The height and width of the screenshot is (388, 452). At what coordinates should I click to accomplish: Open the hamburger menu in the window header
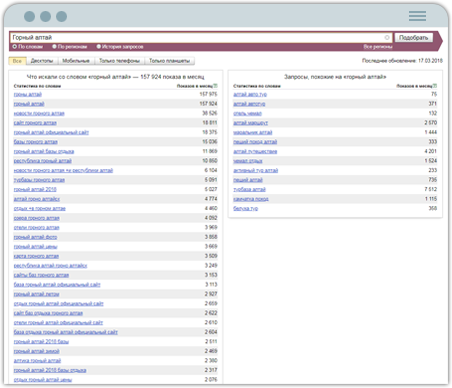417,16
